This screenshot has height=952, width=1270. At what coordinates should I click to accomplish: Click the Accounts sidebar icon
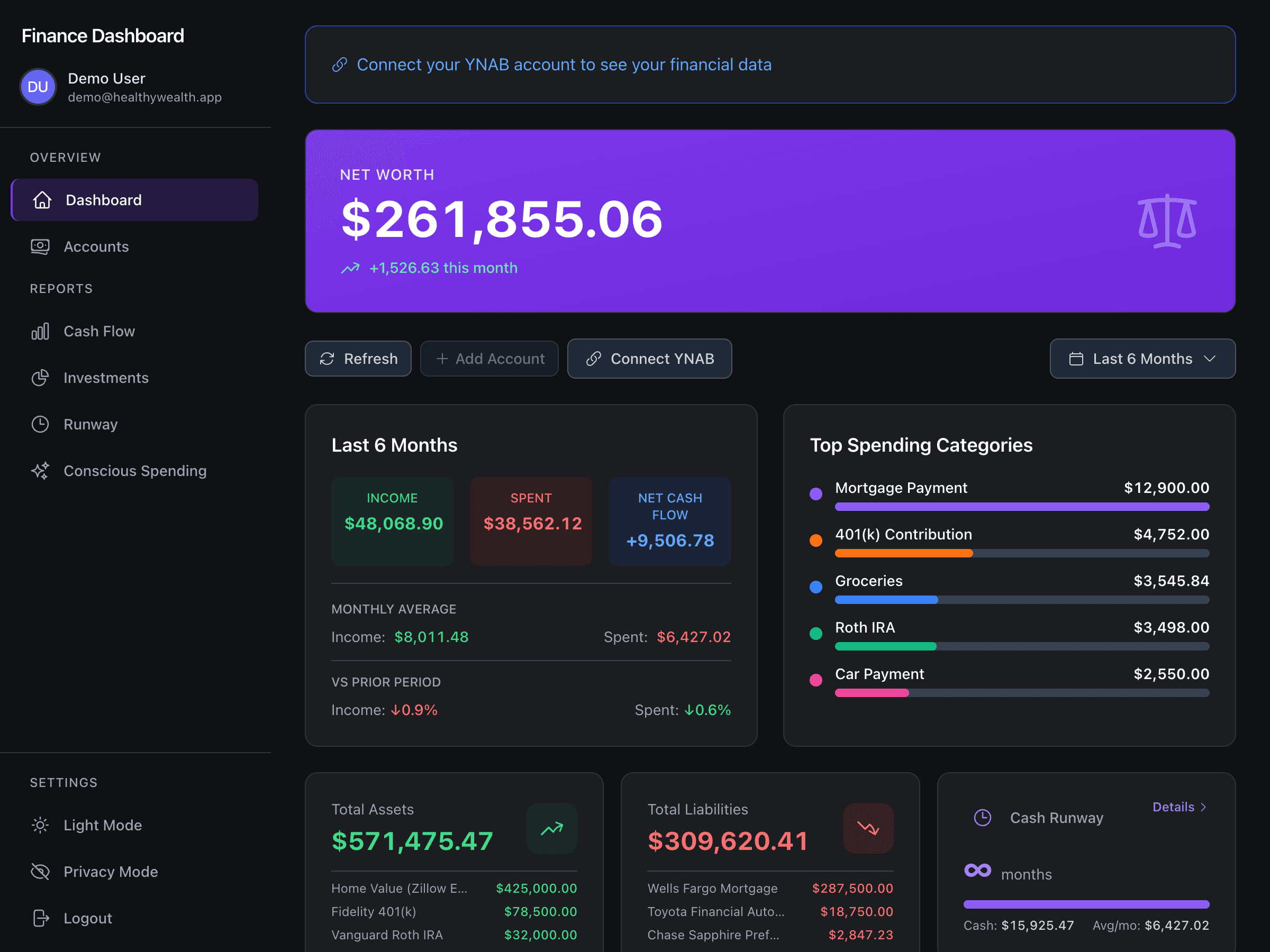40,246
